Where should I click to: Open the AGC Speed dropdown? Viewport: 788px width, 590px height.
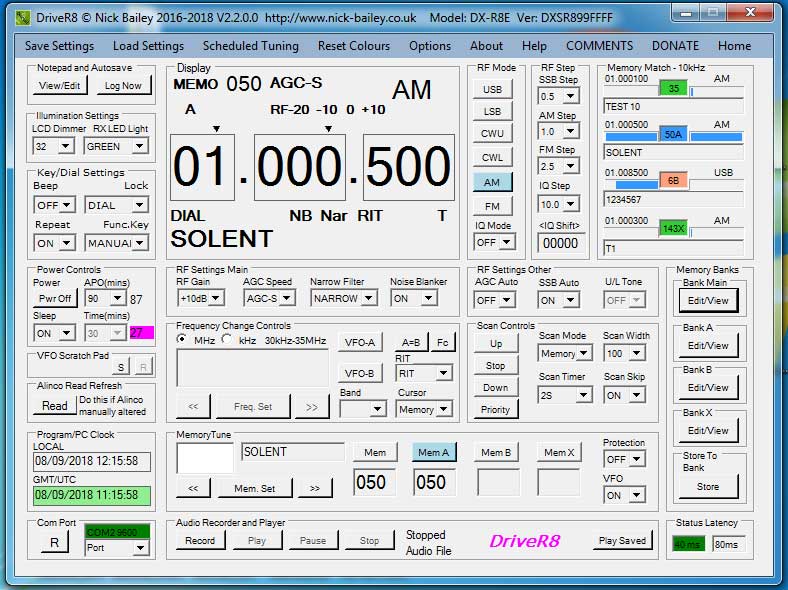pos(286,298)
